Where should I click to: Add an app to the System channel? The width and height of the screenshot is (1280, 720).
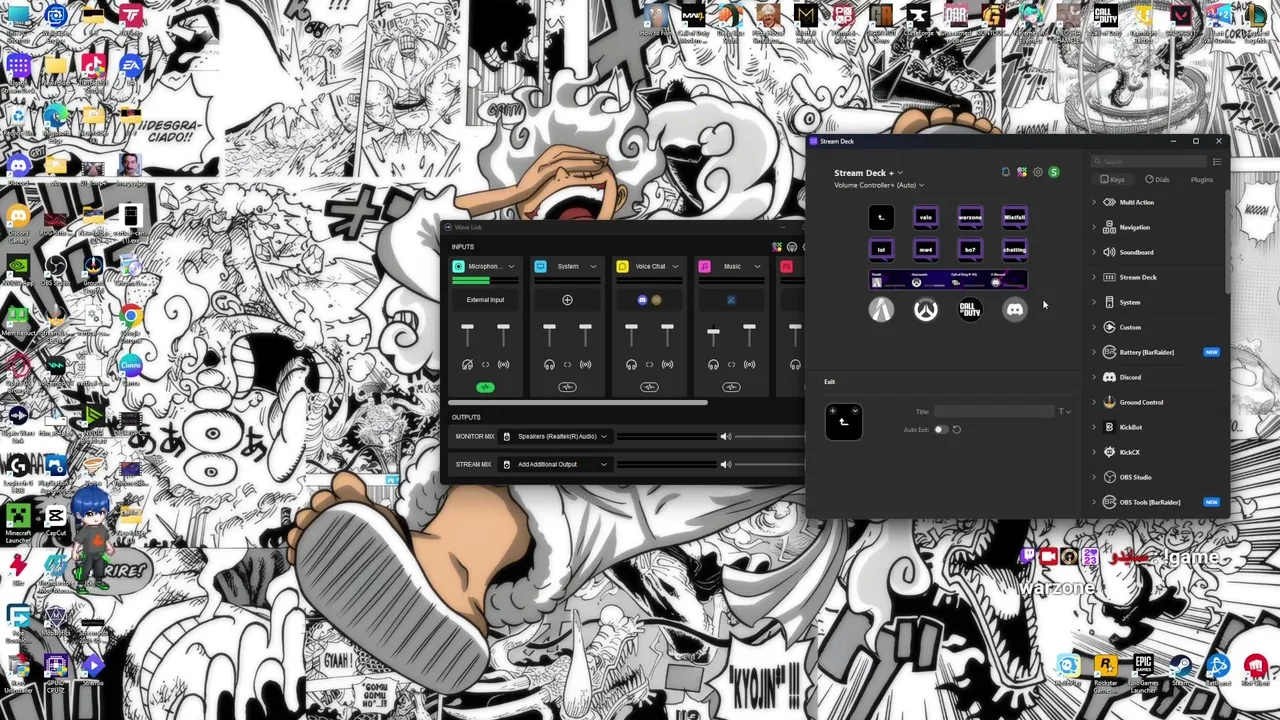[x=567, y=300]
